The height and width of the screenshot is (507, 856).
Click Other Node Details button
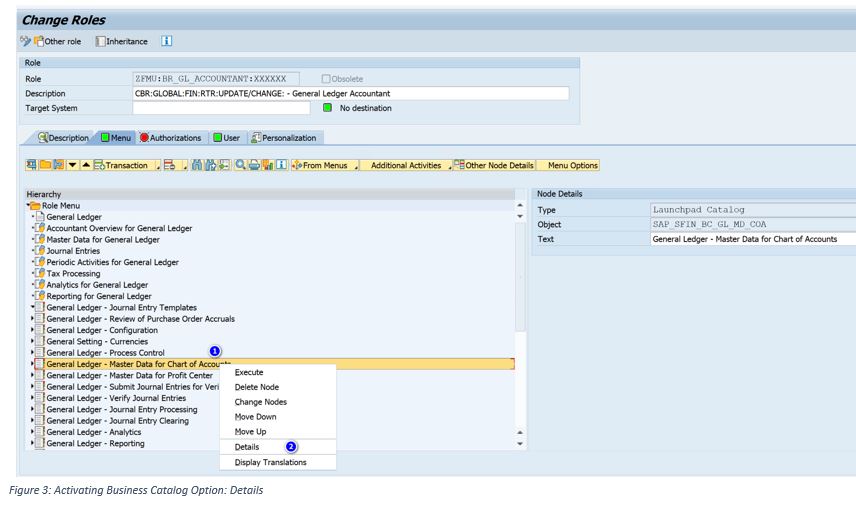(x=494, y=165)
